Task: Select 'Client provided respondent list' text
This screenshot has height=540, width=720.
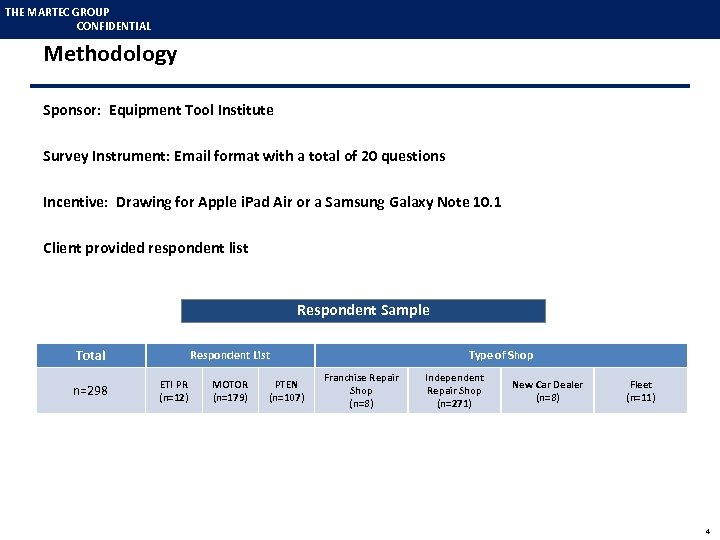Action: click(x=146, y=248)
